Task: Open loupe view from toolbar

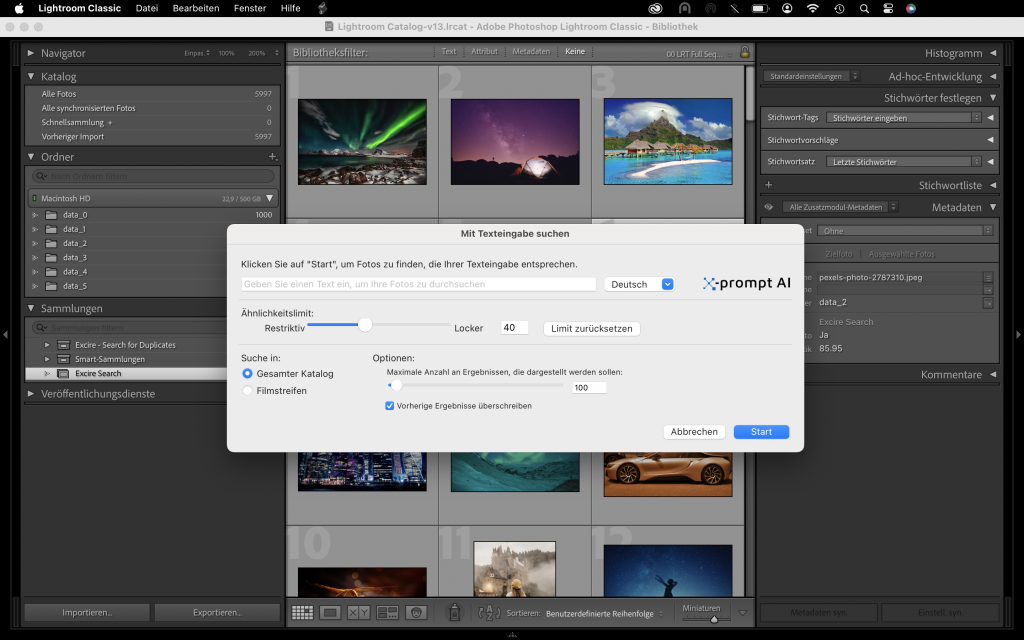Action: [330, 612]
